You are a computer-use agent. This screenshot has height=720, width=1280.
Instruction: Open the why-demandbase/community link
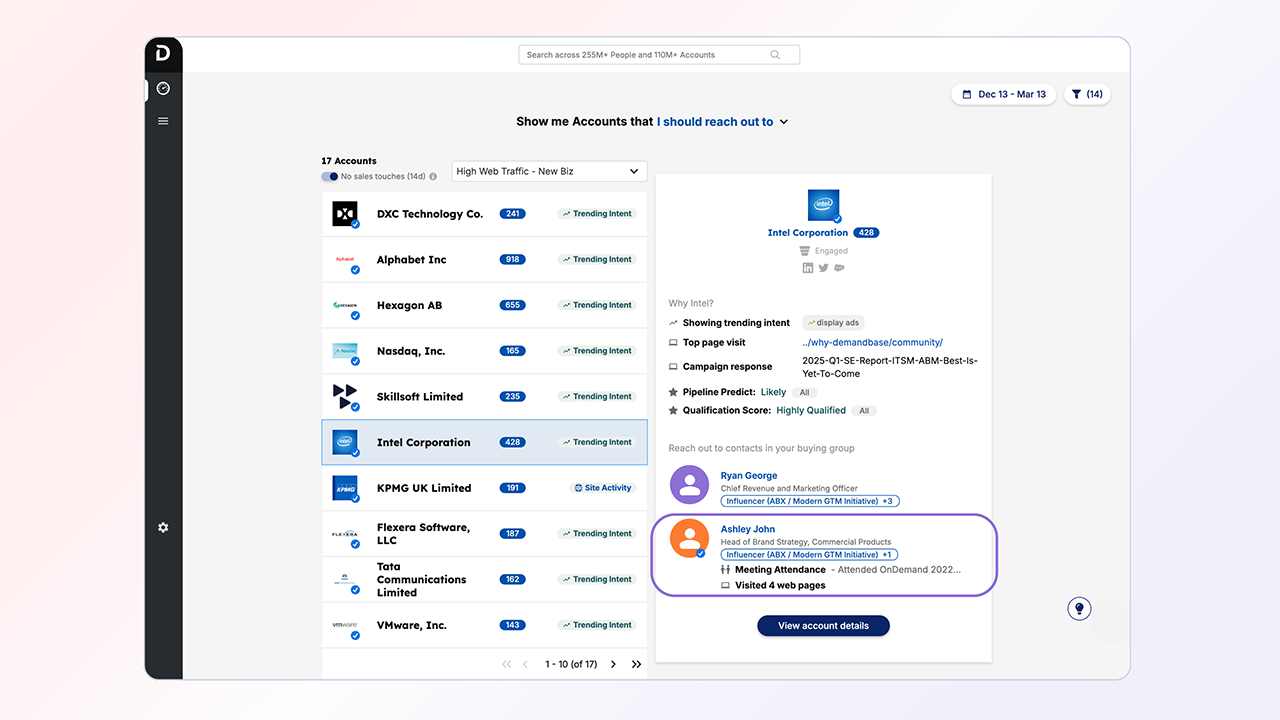tap(873, 342)
